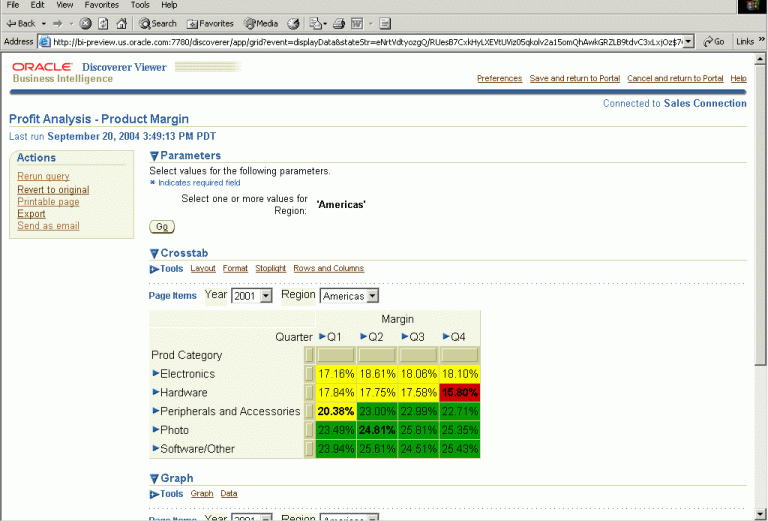Click Photo Q2 cell 24.81%

tap(377, 430)
